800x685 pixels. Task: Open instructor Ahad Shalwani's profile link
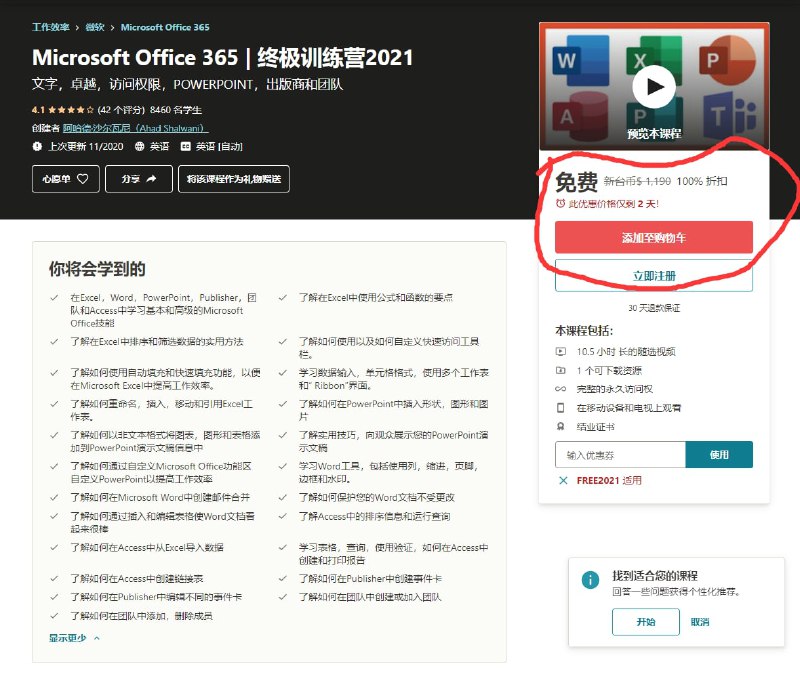[x=136, y=128]
